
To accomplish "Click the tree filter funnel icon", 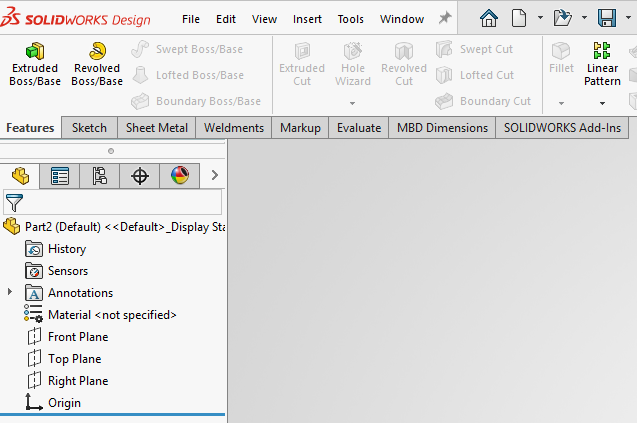I will (14, 202).
